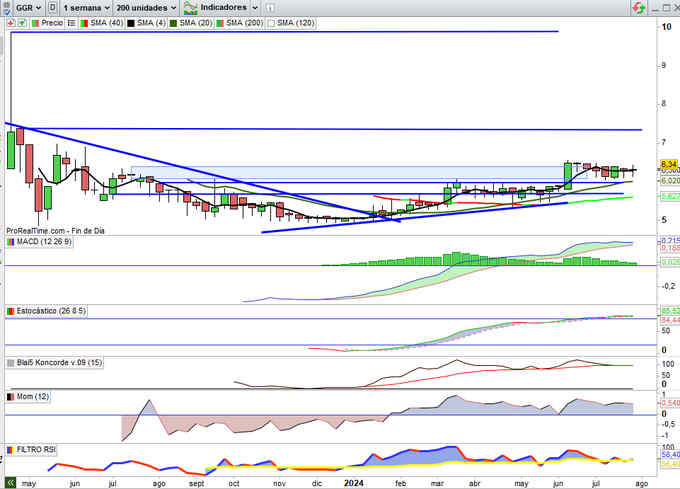Viewport: 680px width, 489px height.
Task: Click the 0,215 MACD value tag
Action: [x=670, y=241]
